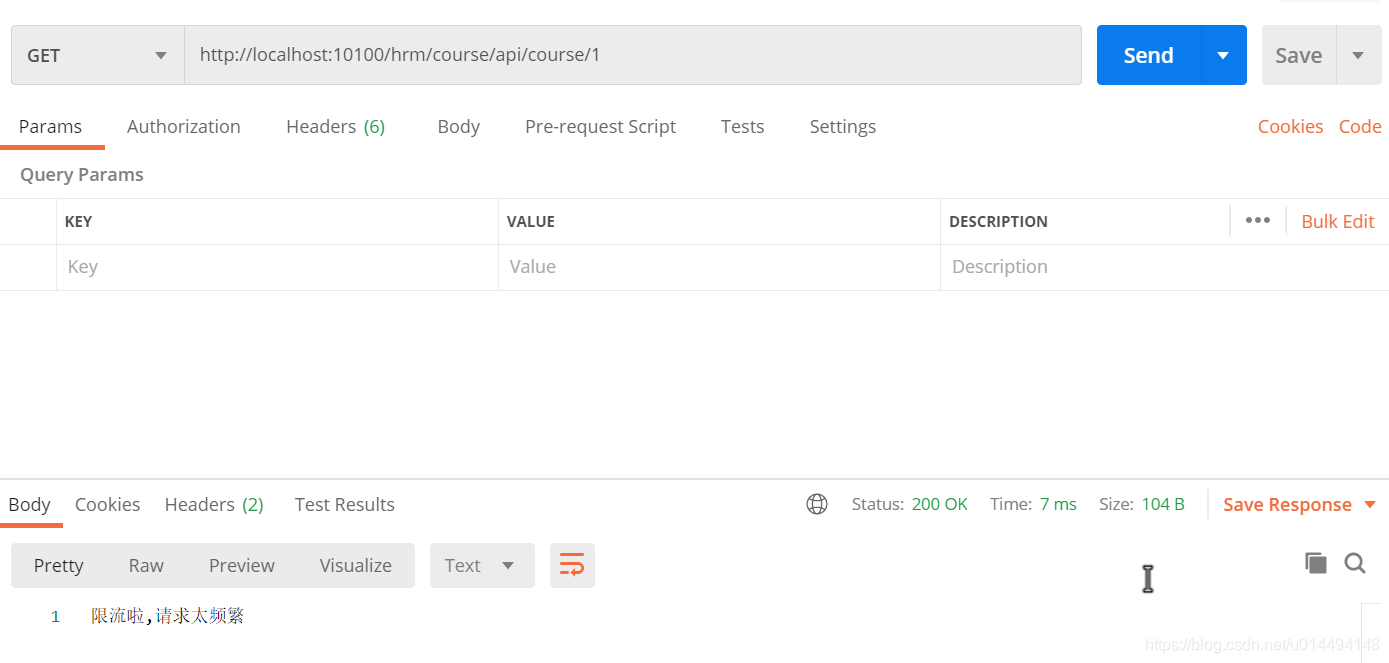This screenshot has width=1389, height=663.
Task: Click the Query Params heading
Action: (82, 175)
